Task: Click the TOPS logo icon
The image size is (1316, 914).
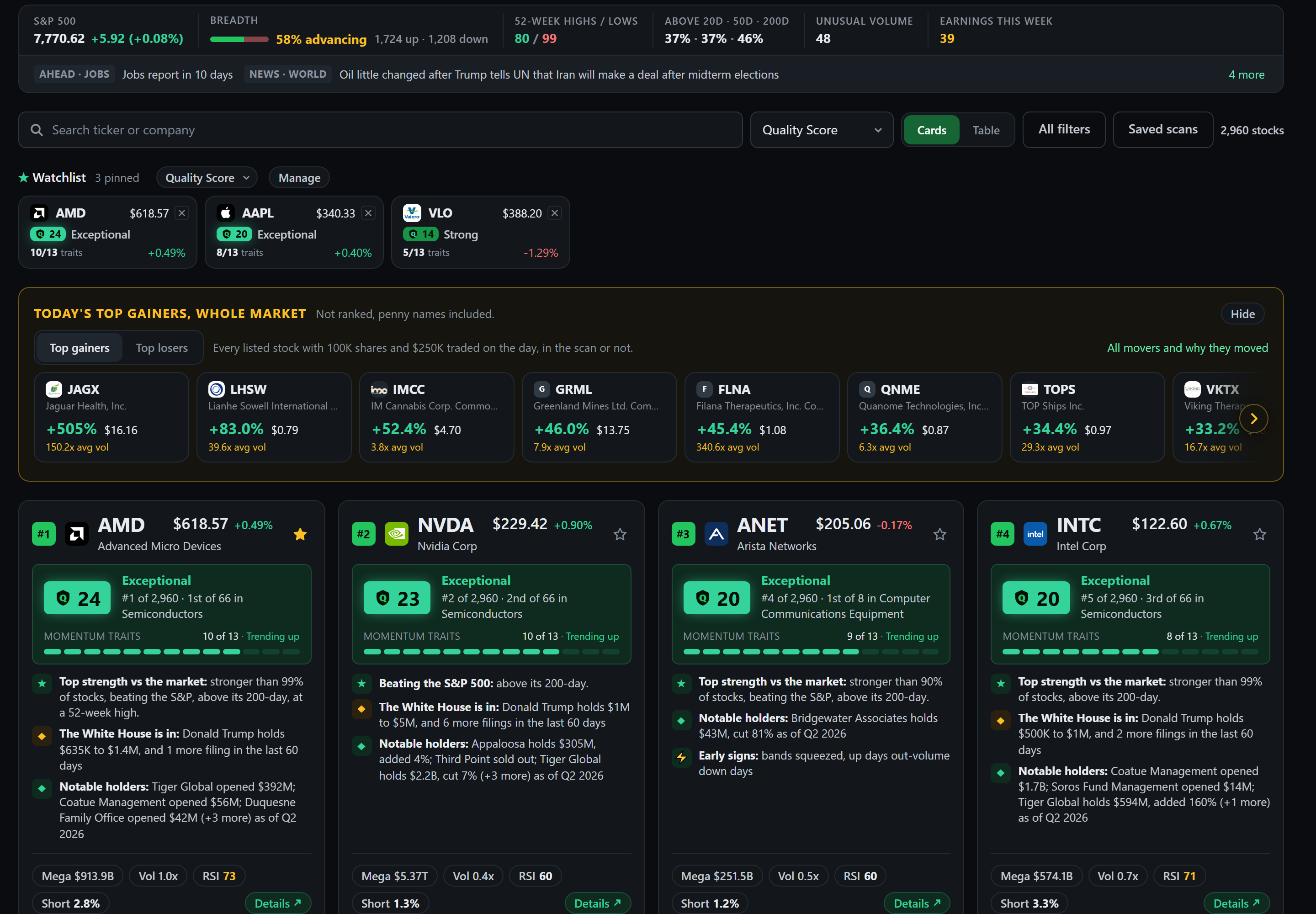Action: click(x=1029, y=389)
